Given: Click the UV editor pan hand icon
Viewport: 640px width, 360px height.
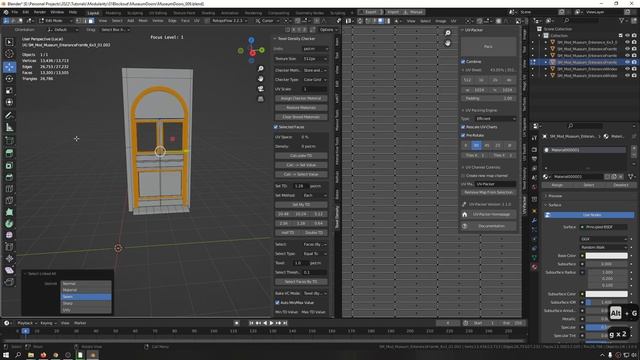Looking at the screenshot, I should click(x=448, y=43).
